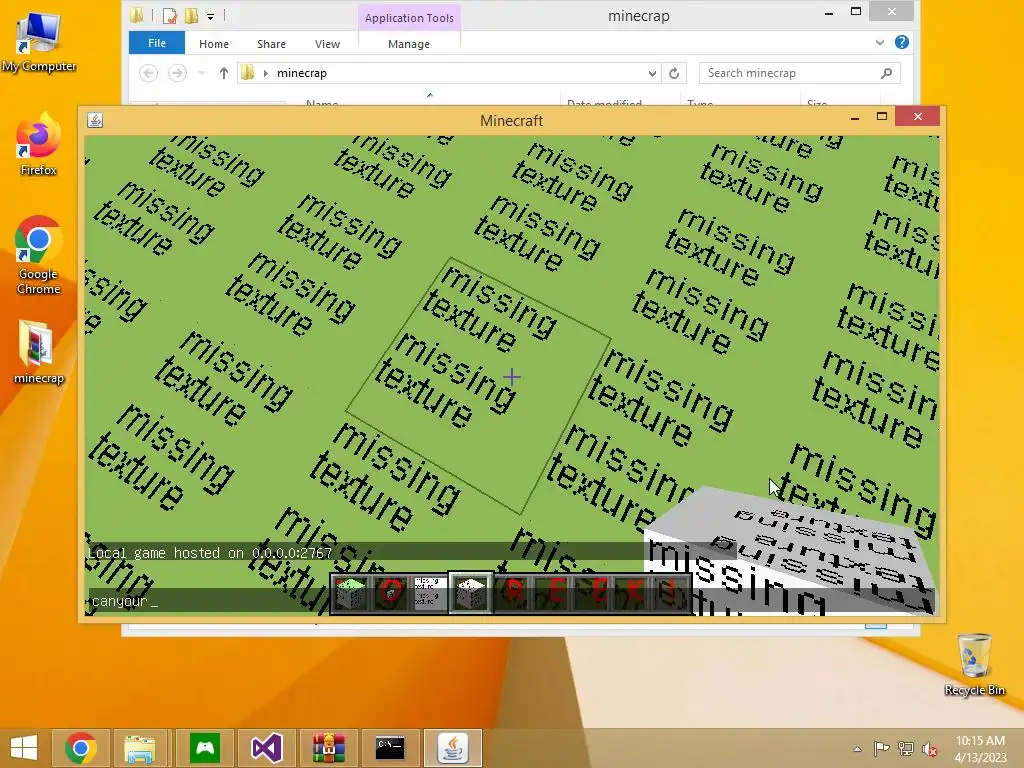This screenshot has width=1024, height=768.
Task: Select the red R slot in the hotbar
Action: point(513,593)
